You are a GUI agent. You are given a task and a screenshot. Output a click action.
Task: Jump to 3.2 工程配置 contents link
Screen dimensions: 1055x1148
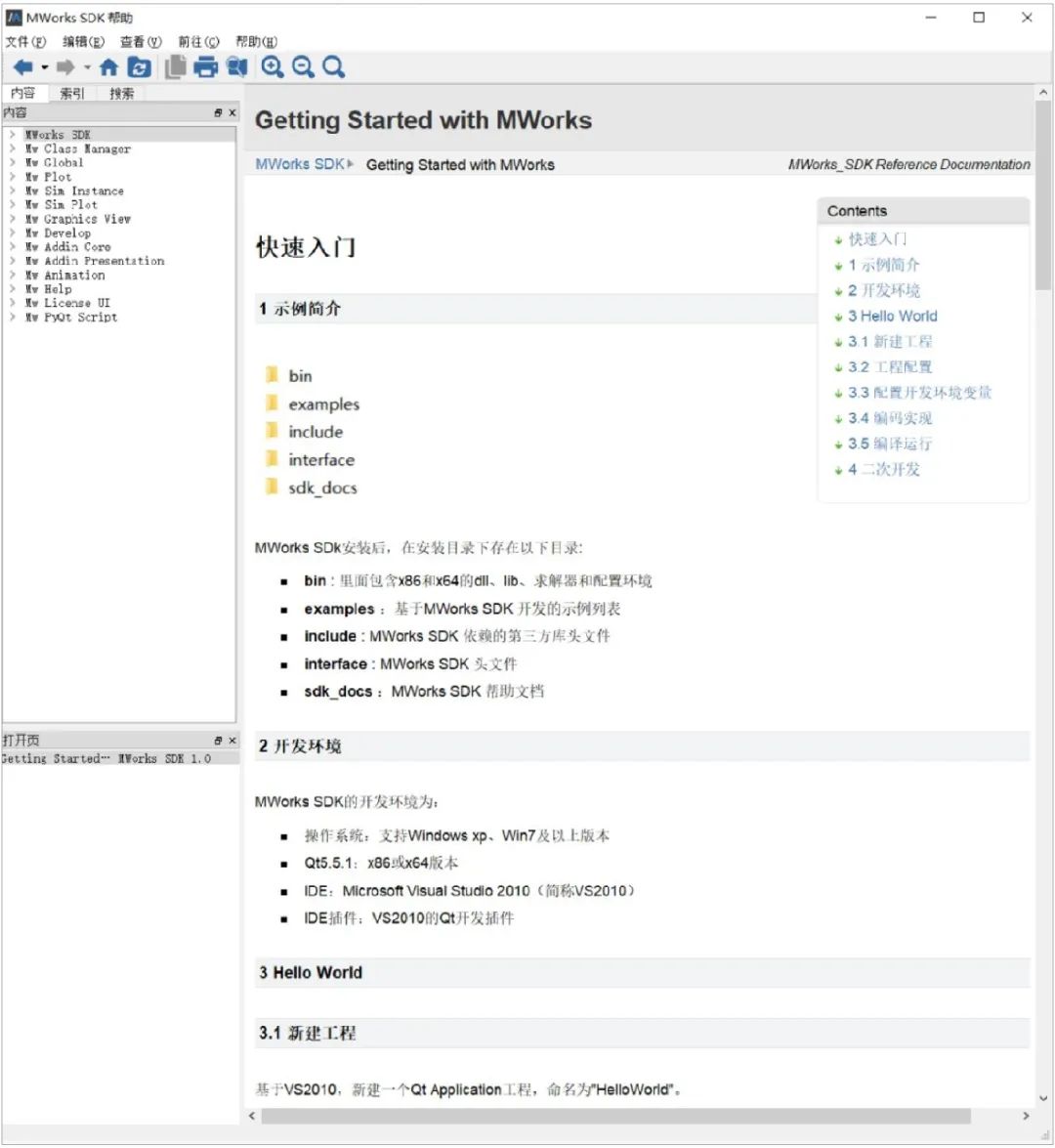[x=890, y=367]
